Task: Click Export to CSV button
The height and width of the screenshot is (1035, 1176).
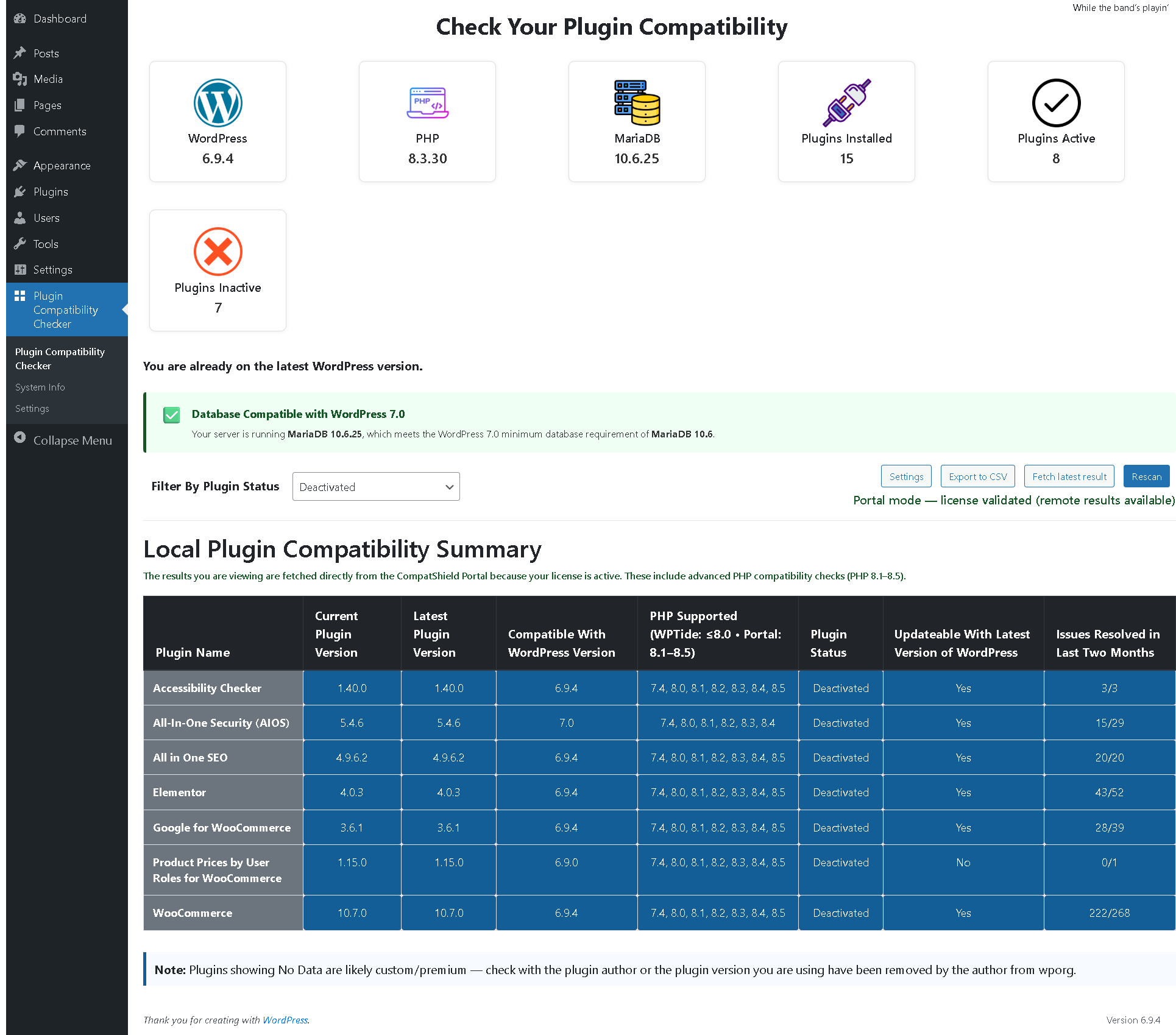Action: [x=977, y=476]
